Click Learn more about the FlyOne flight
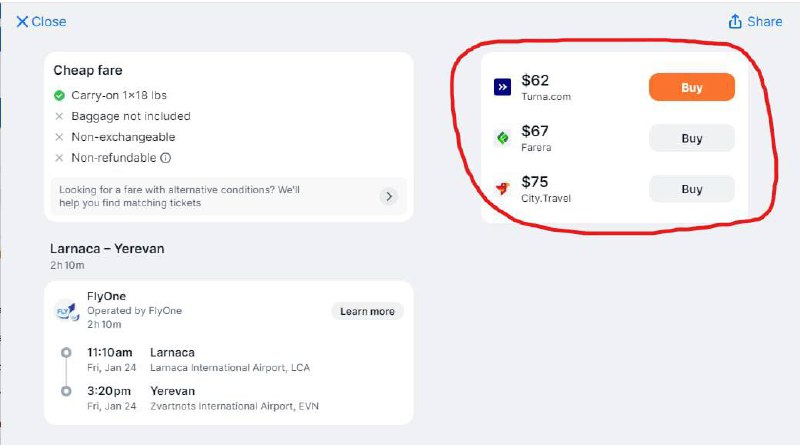The height and width of the screenshot is (445, 800). point(367,311)
